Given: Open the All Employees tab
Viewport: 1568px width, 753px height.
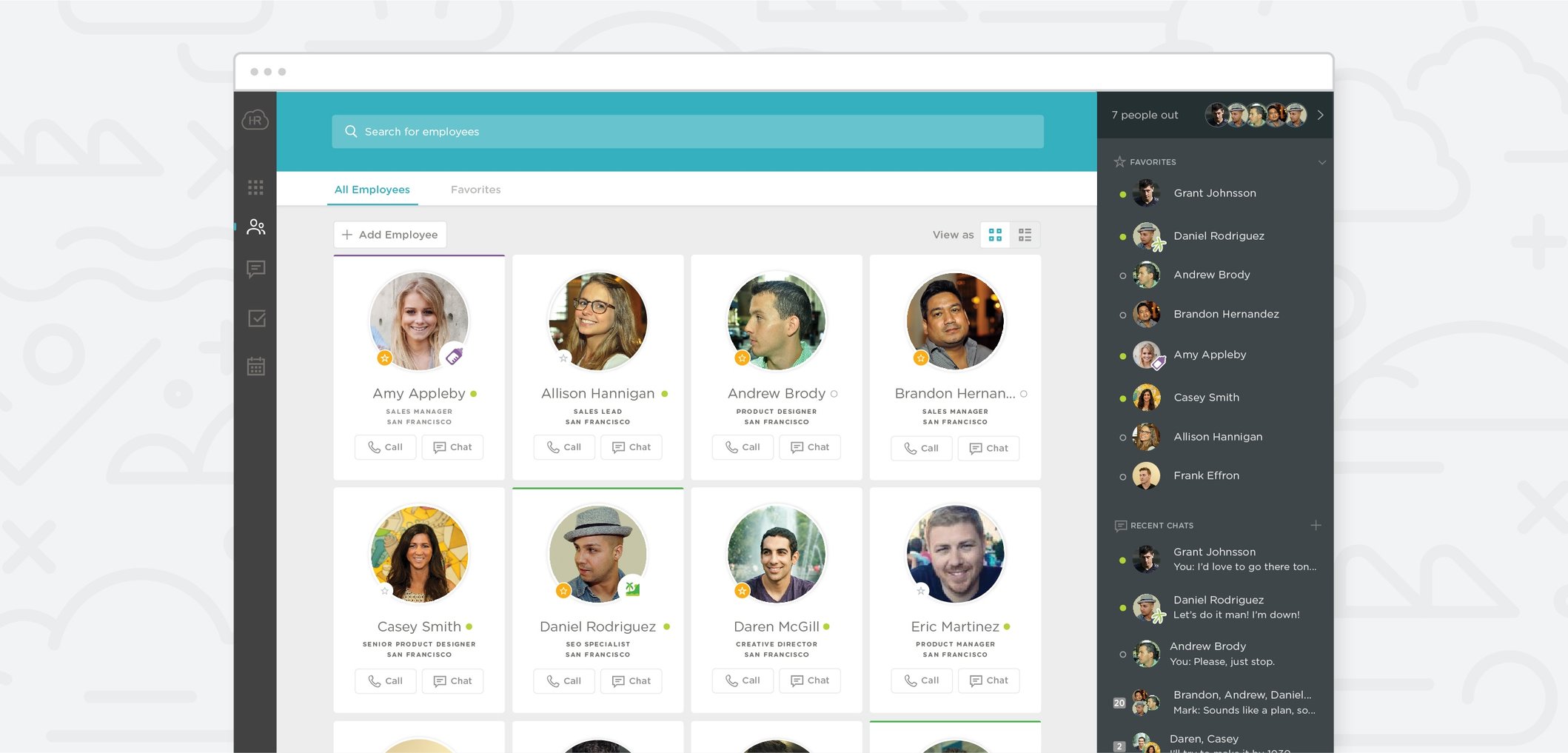Looking at the screenshot, I should click(372, 190).
